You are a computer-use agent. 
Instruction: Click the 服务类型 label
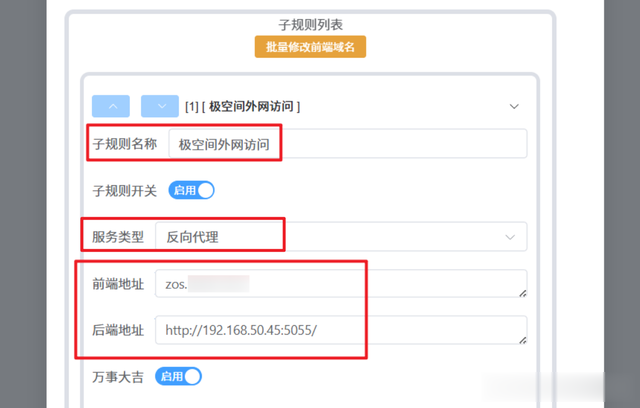[x=118, y=237]
